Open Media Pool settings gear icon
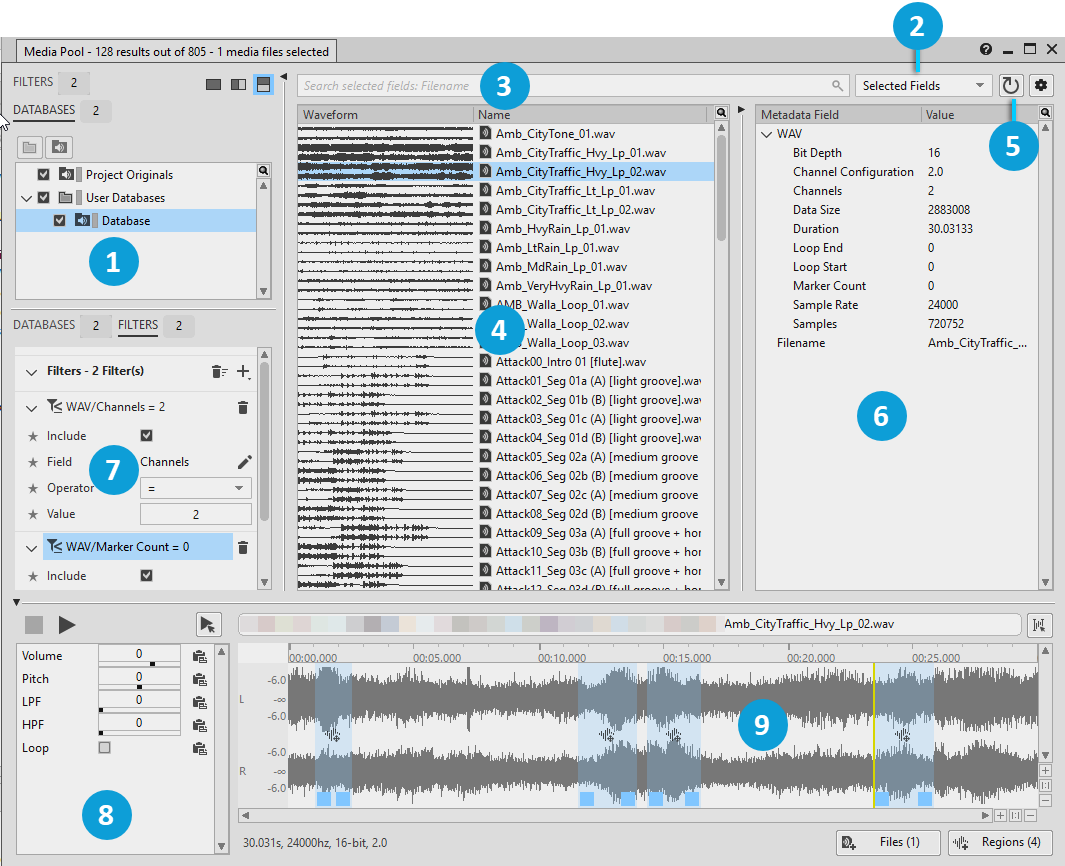Image resolution: width=1065 pixels, height=866 pixels. (x=1042, y=86)
